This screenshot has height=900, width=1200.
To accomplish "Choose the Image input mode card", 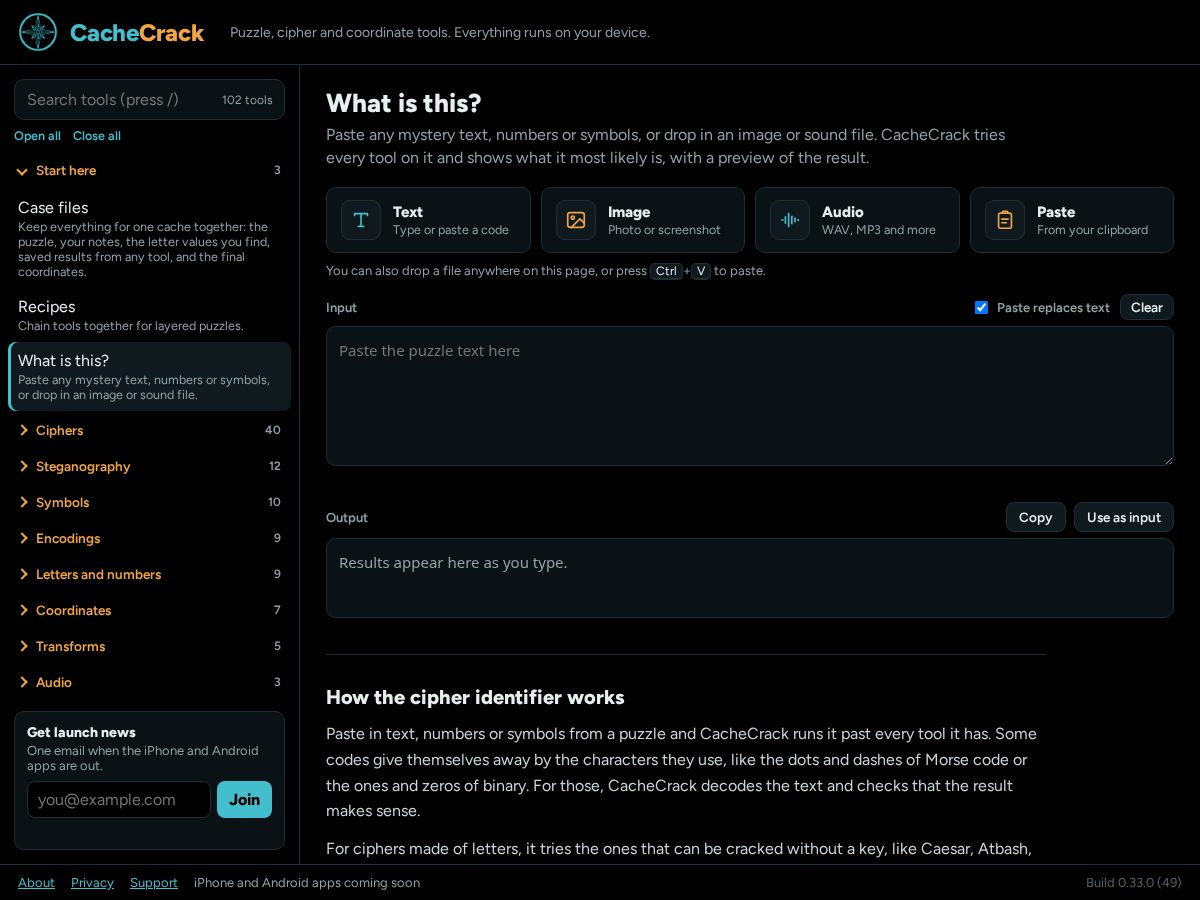I will click(x=643, y=220).
